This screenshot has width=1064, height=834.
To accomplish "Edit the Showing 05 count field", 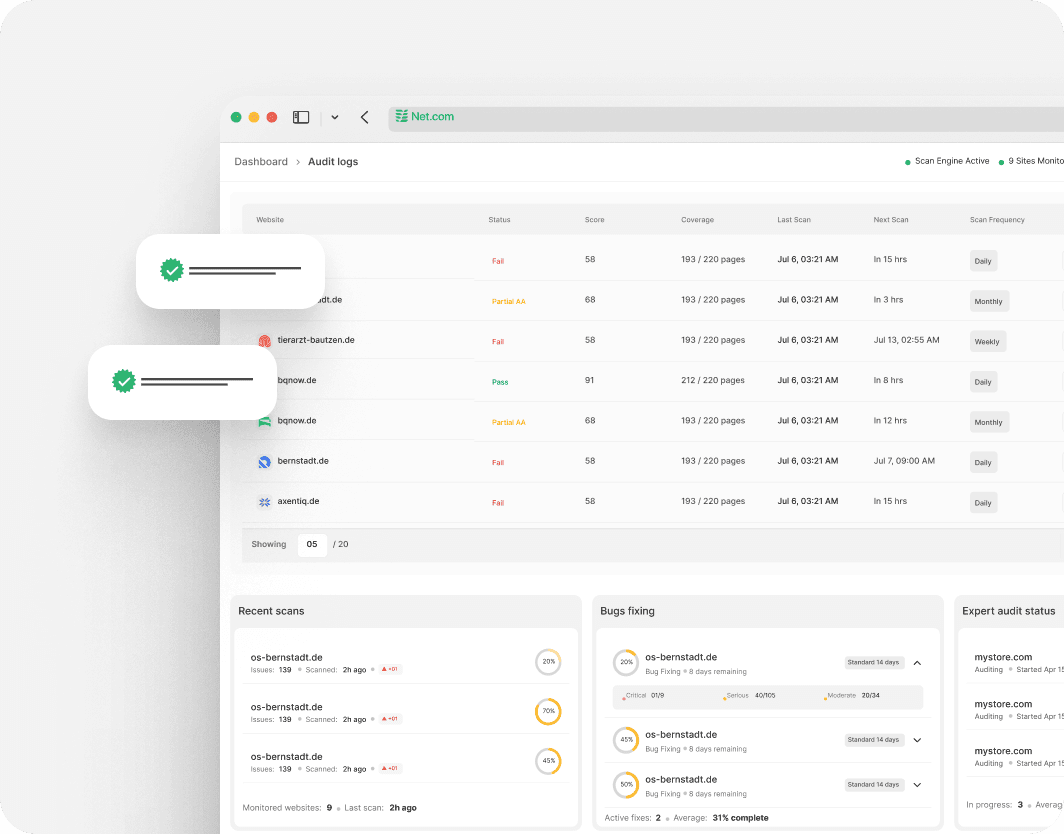I will [x=312, y=544].
